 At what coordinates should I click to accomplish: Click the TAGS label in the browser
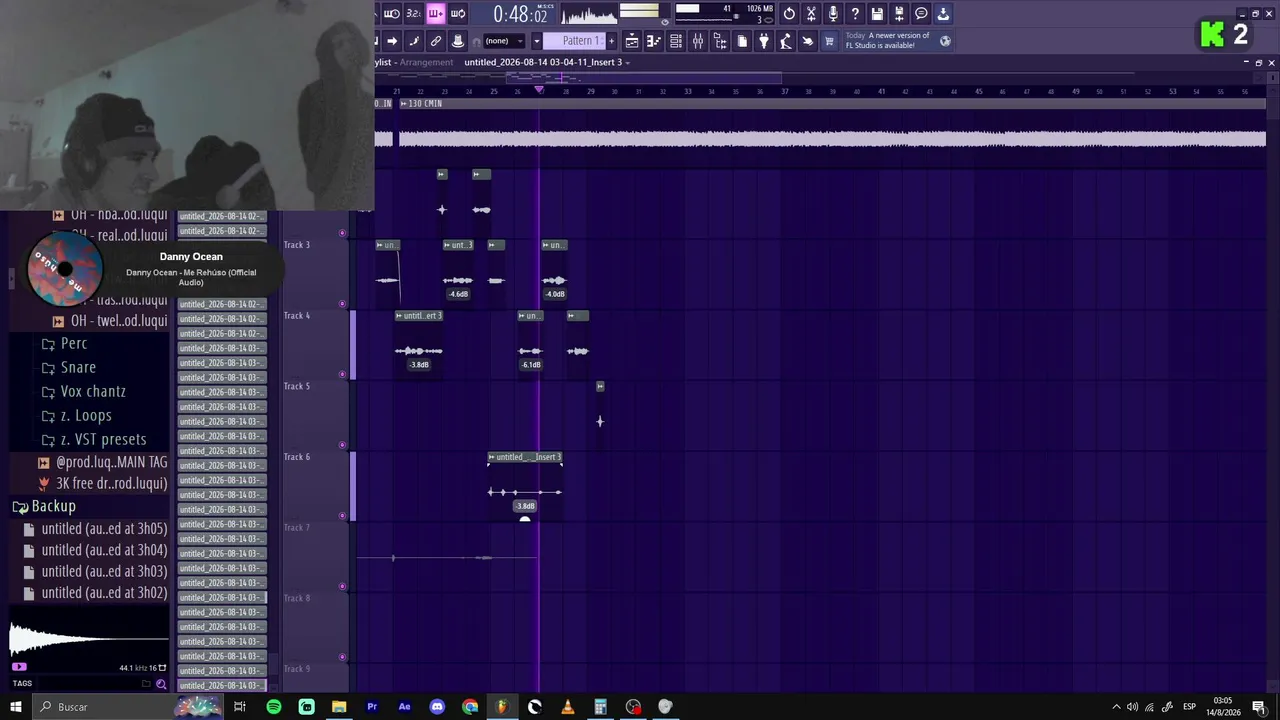(x=22, y=684)
